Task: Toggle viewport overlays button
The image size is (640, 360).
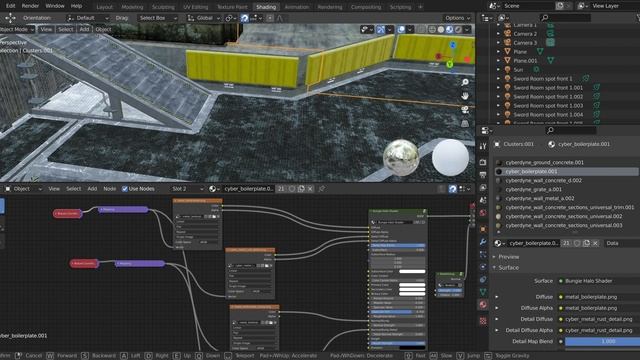Action: point(401,29)
